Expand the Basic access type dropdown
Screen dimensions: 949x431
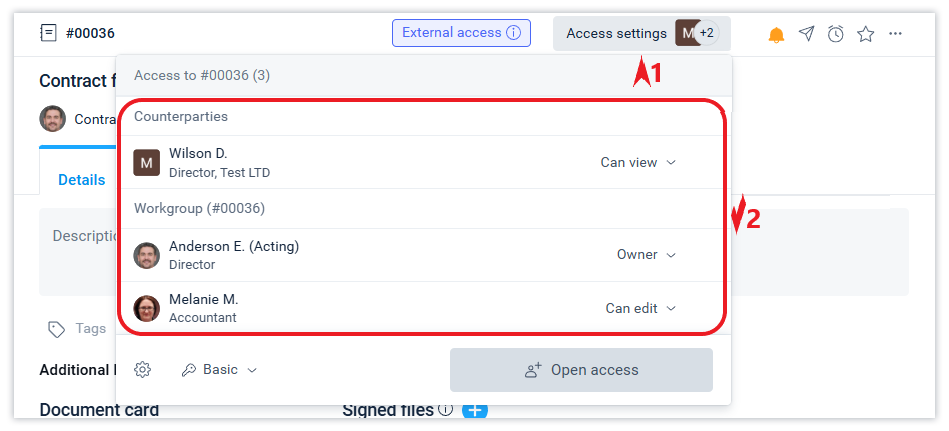coord(220,370)
